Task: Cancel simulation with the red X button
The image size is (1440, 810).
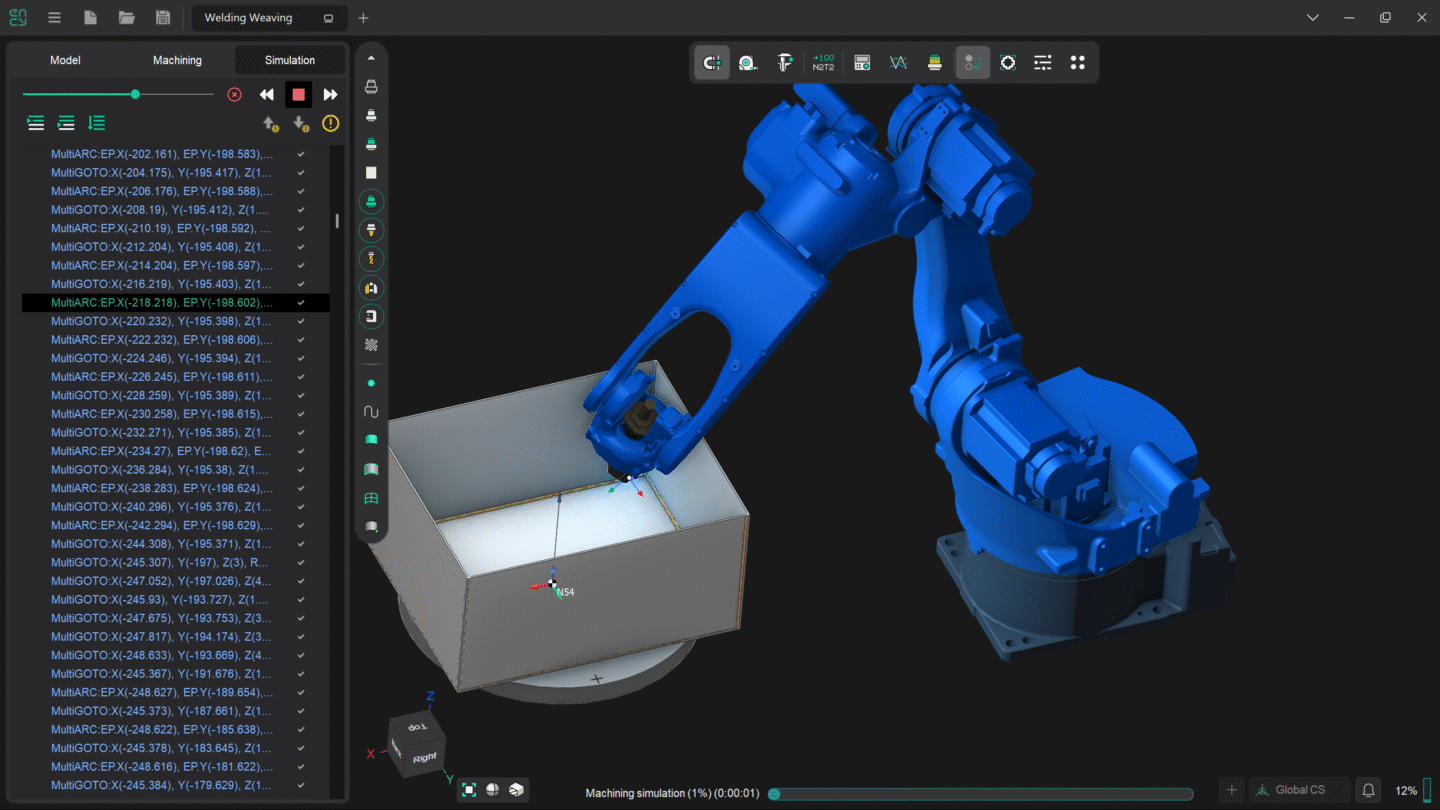Action: [x=234, y=93]
